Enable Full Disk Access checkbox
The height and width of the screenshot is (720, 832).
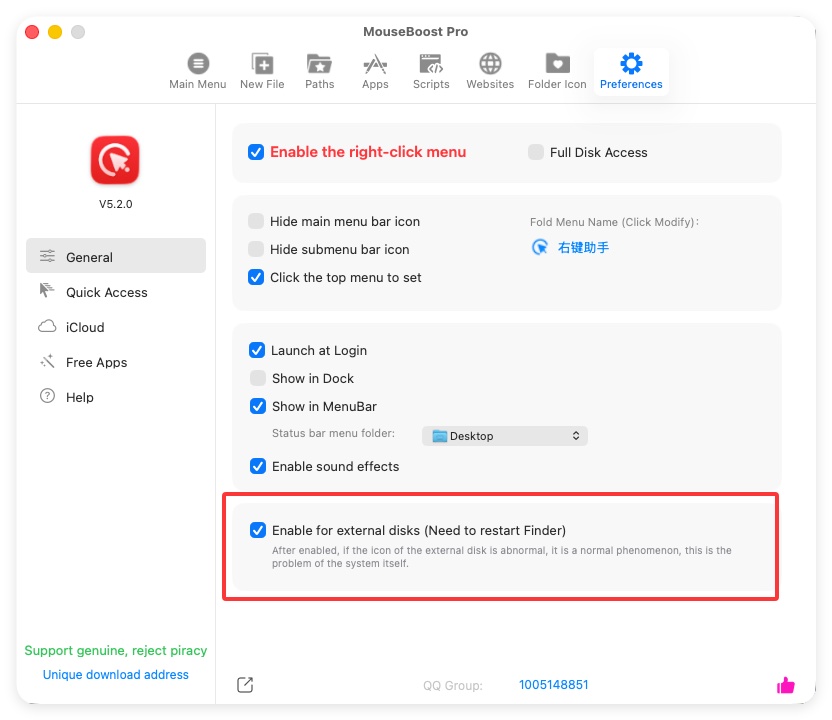click(536, 152)
